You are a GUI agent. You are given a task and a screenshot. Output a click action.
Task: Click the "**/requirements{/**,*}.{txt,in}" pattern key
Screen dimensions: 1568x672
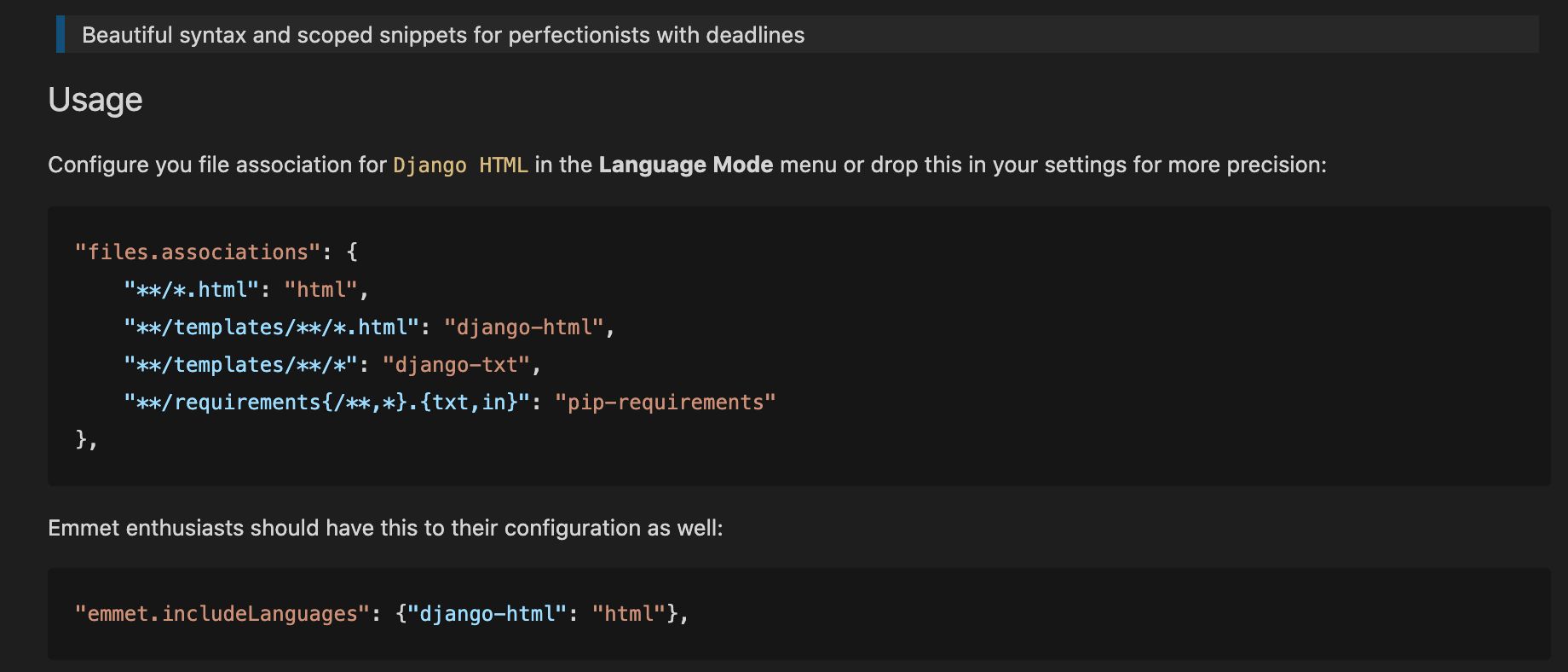coord(326,403)
